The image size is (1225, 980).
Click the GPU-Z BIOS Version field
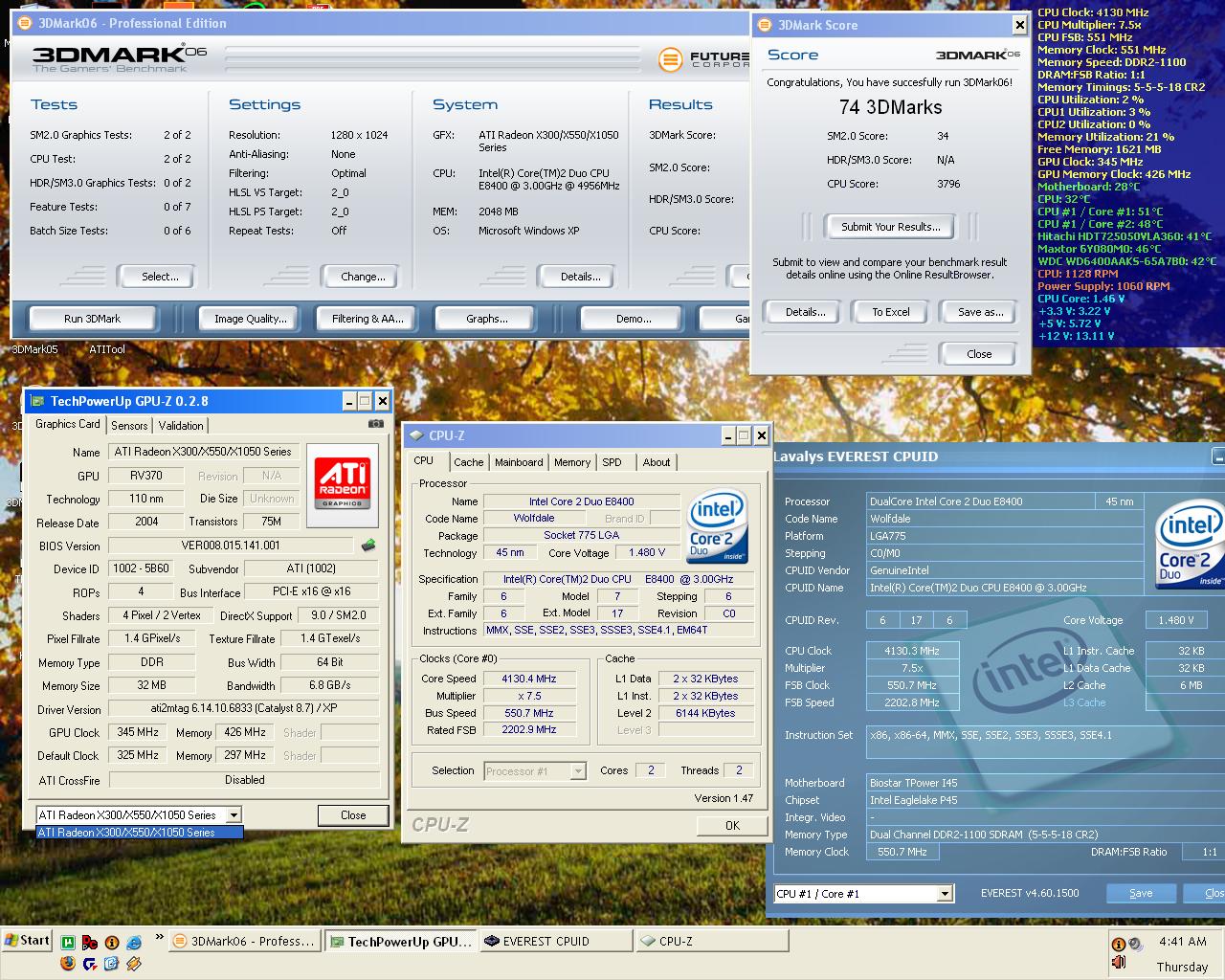click(x=231, y=546)
